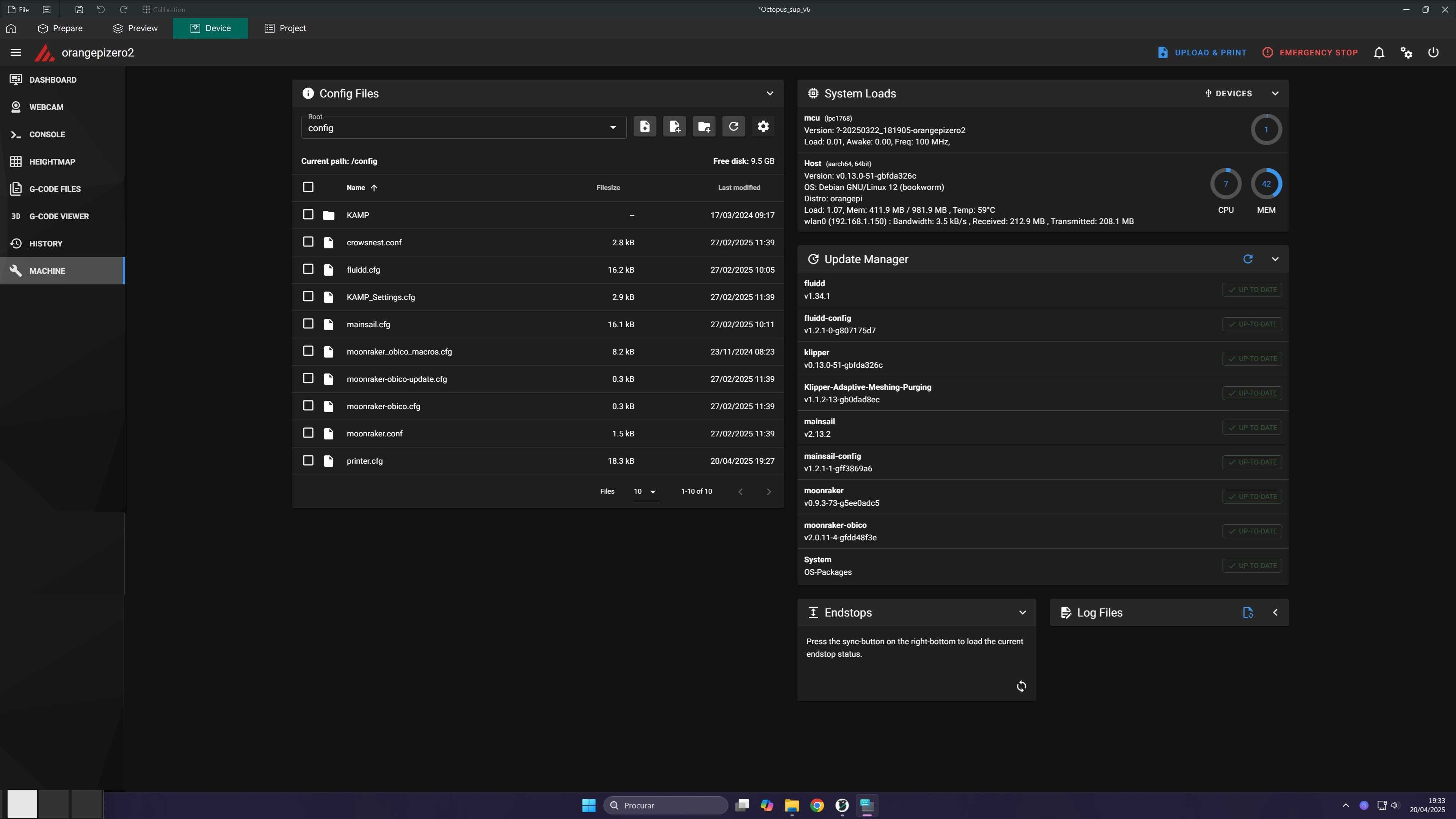The width and height of the screenshot is (1456, 819).
Task: Click the Windows Start button
Action: [x=589, y=805]
